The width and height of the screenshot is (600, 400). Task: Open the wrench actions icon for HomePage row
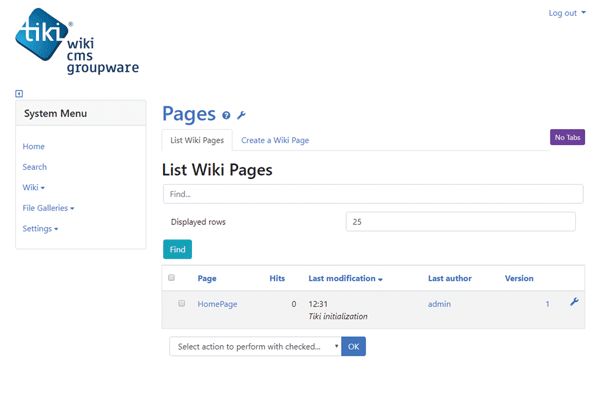(x=574, y=302)
